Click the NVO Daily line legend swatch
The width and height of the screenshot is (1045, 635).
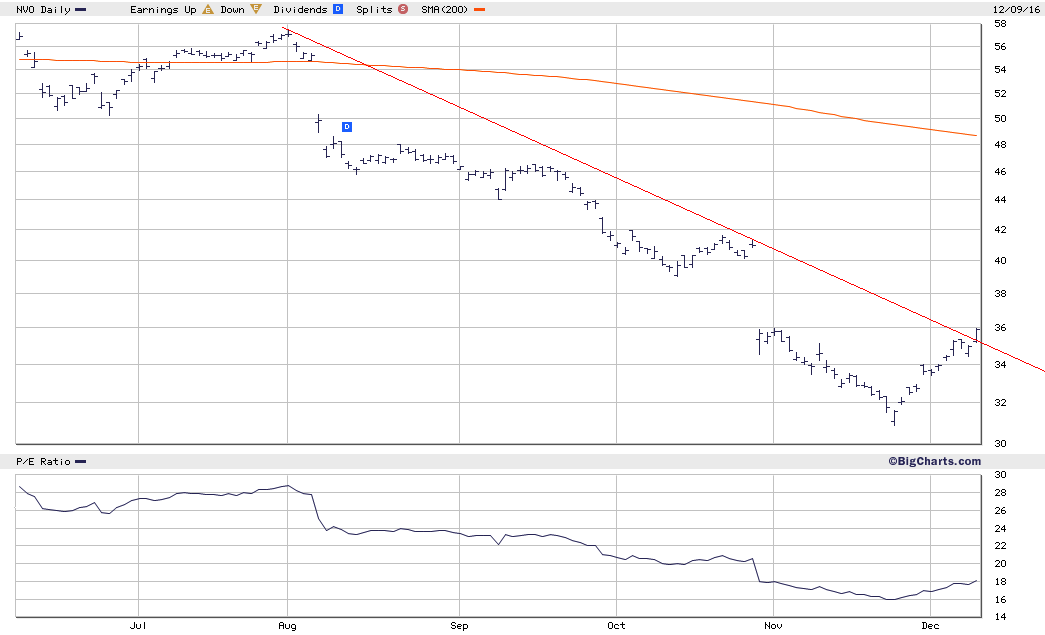(x=81, y=10)
